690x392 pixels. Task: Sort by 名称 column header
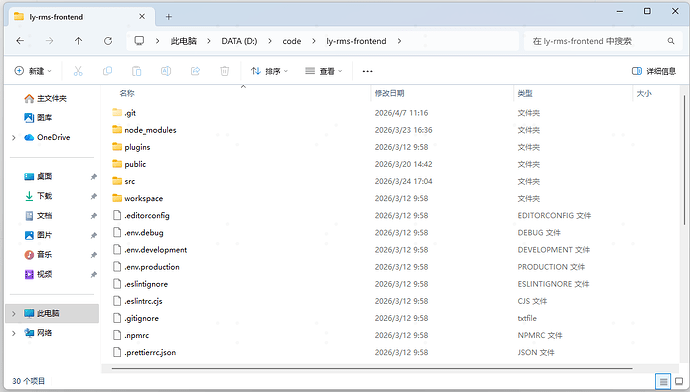point(127,93)
